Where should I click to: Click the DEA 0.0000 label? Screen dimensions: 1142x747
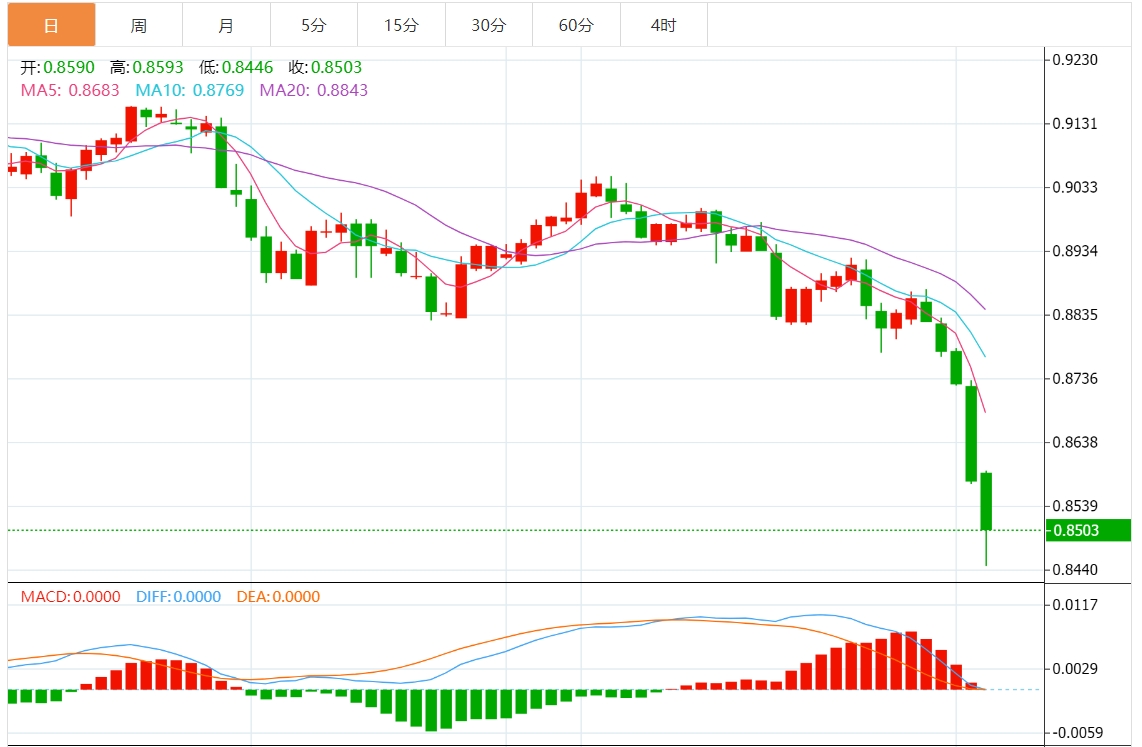pyautogui.click(x=278, y=597)
